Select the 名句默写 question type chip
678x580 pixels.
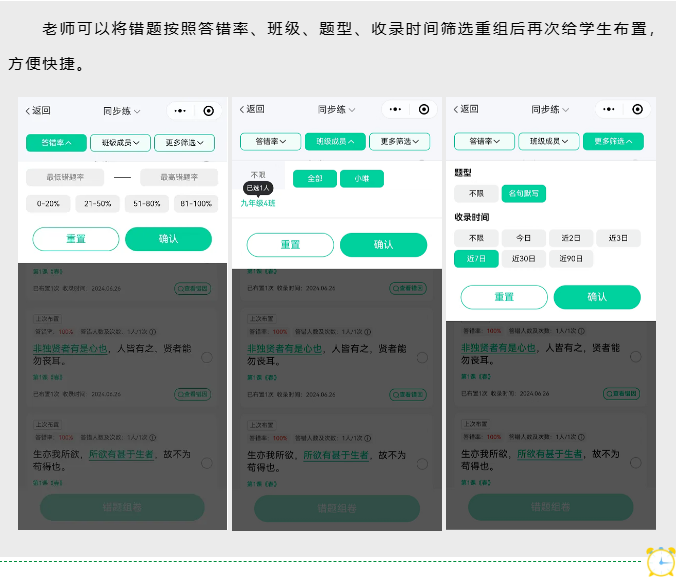pyautogui.click(x=523, y=193)
